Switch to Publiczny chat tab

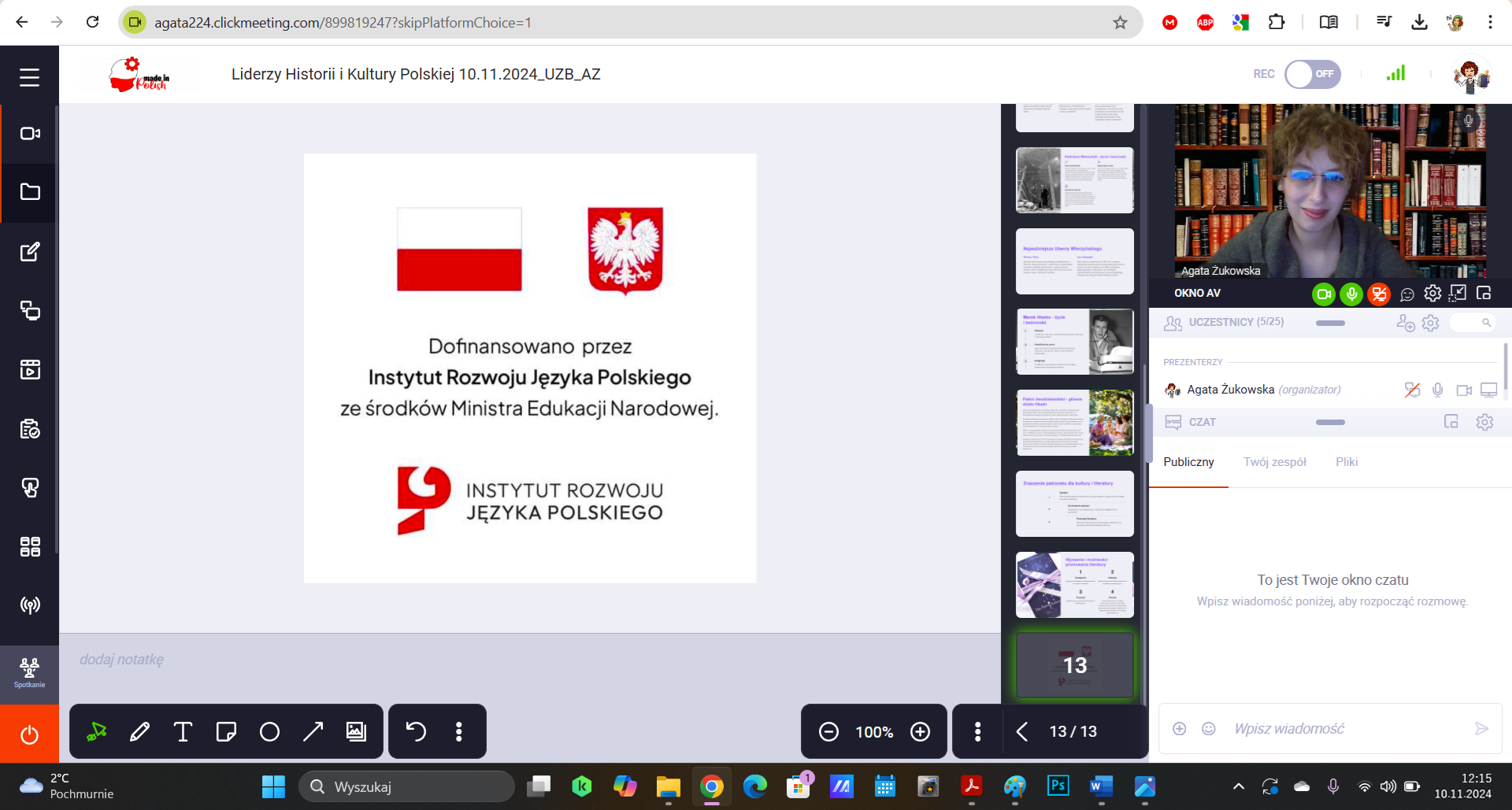(x=1188, y=462)
